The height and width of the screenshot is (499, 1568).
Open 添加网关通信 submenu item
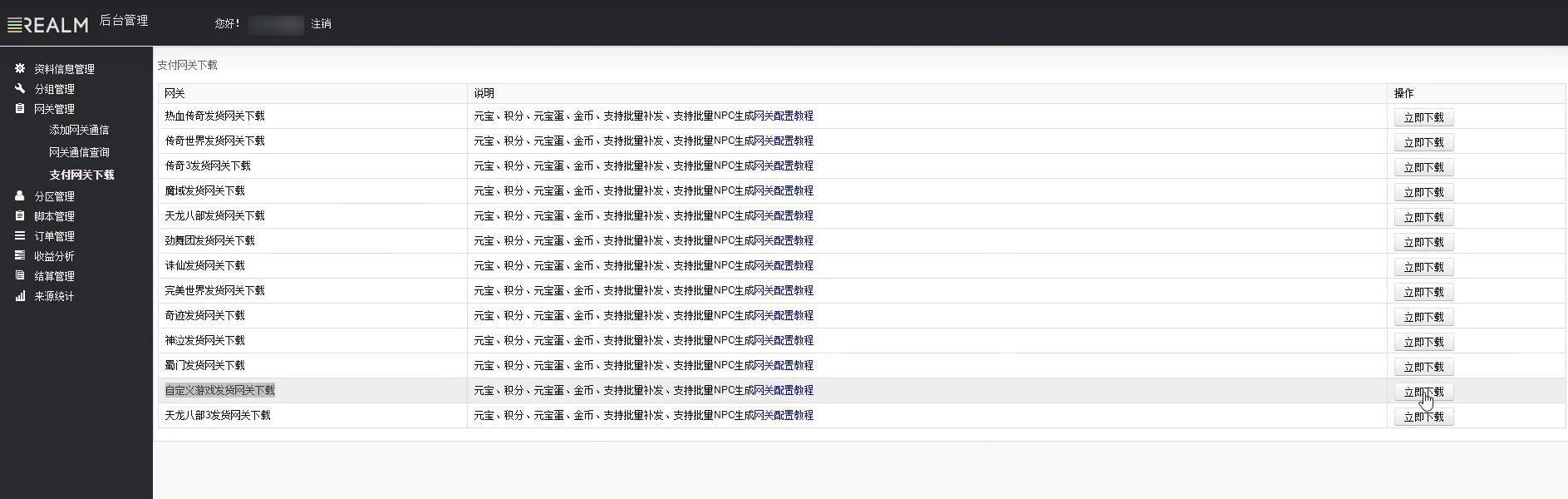pos(79,130)
